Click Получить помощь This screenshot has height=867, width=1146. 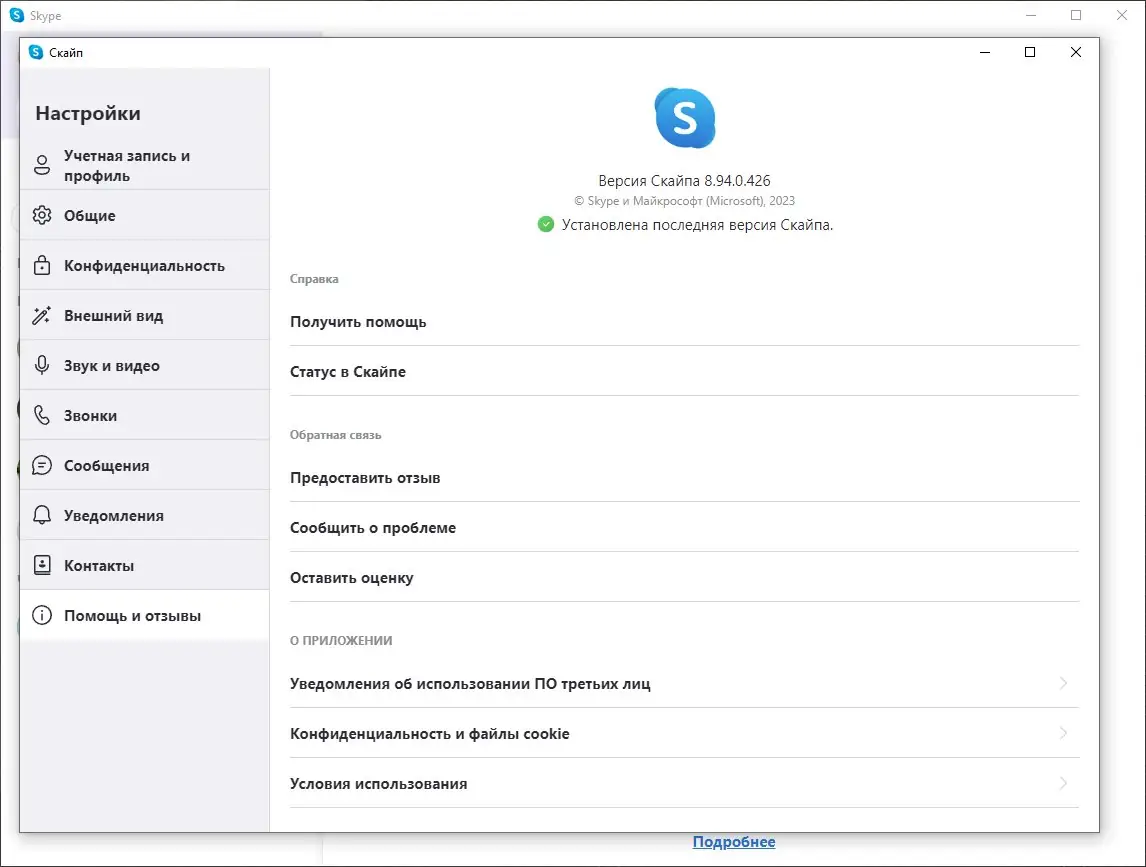[x=684, y=322]
